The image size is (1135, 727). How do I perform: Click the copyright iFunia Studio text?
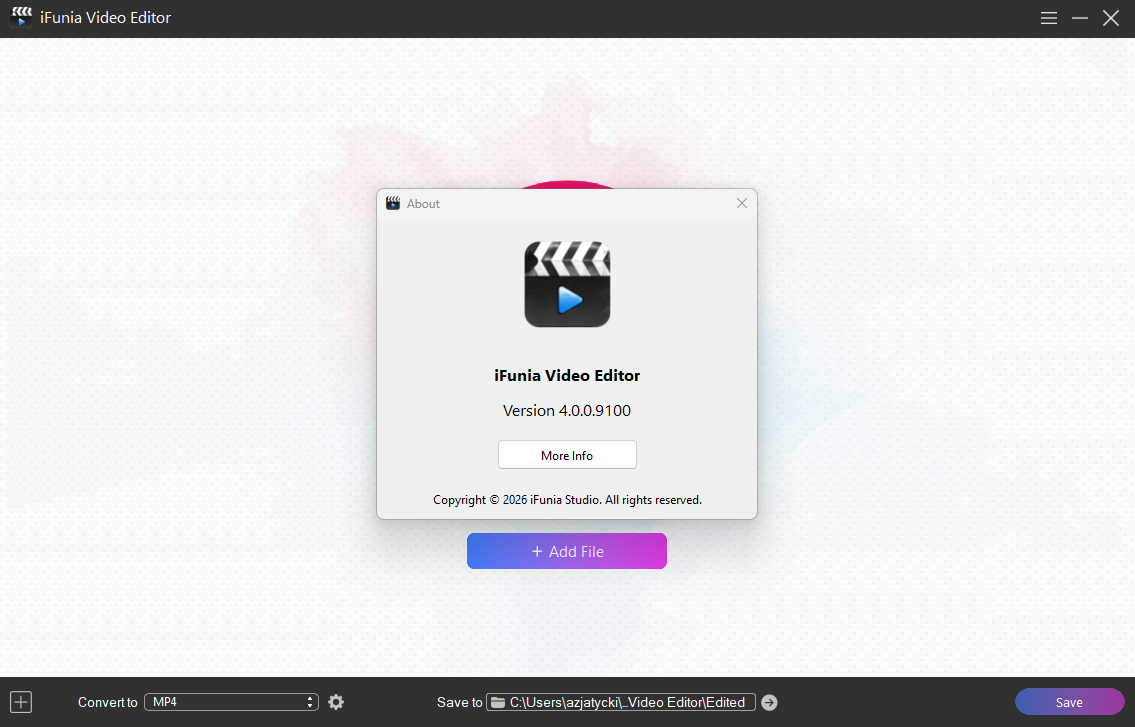[567, 500]
